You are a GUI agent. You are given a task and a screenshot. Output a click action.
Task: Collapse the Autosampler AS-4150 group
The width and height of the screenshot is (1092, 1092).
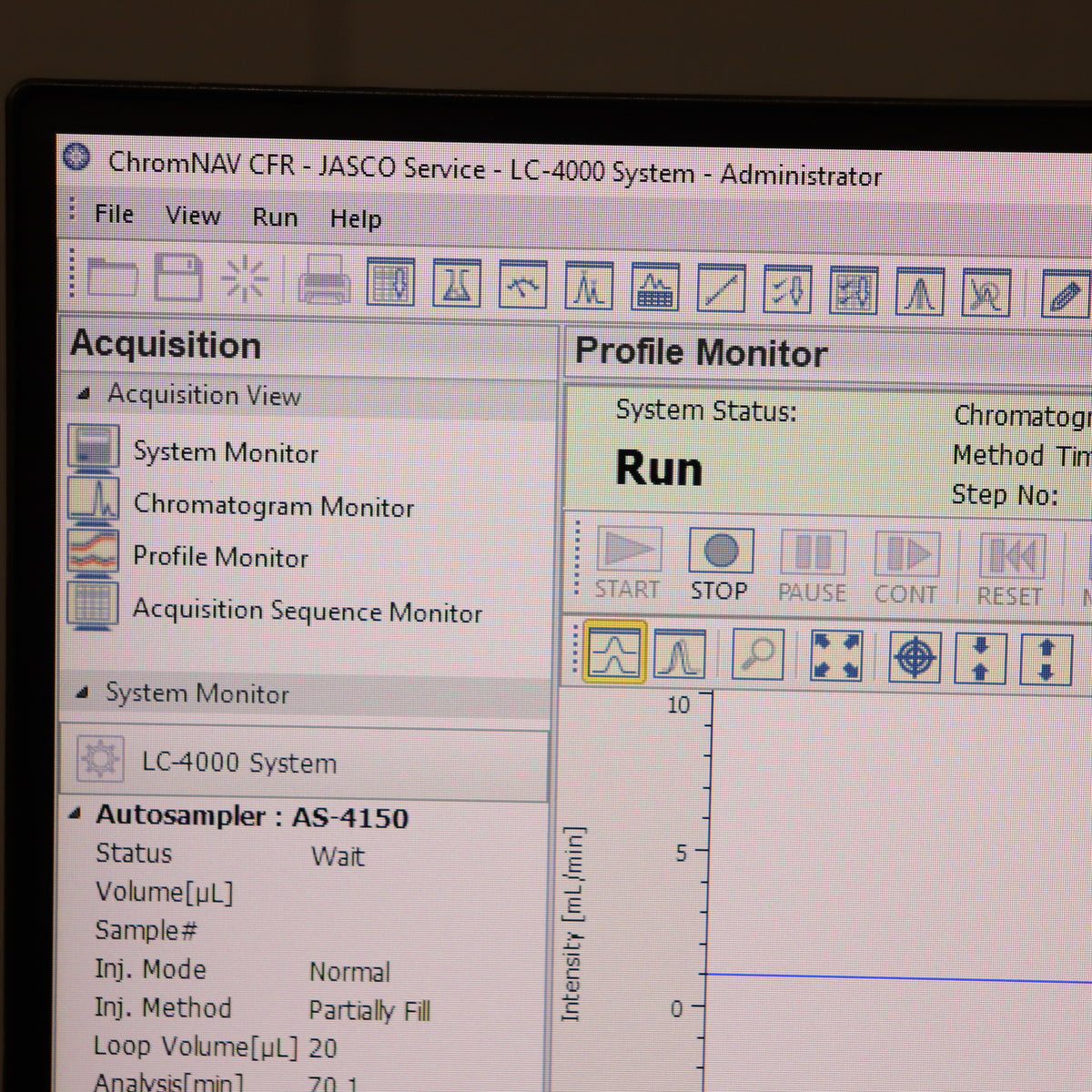75,814
